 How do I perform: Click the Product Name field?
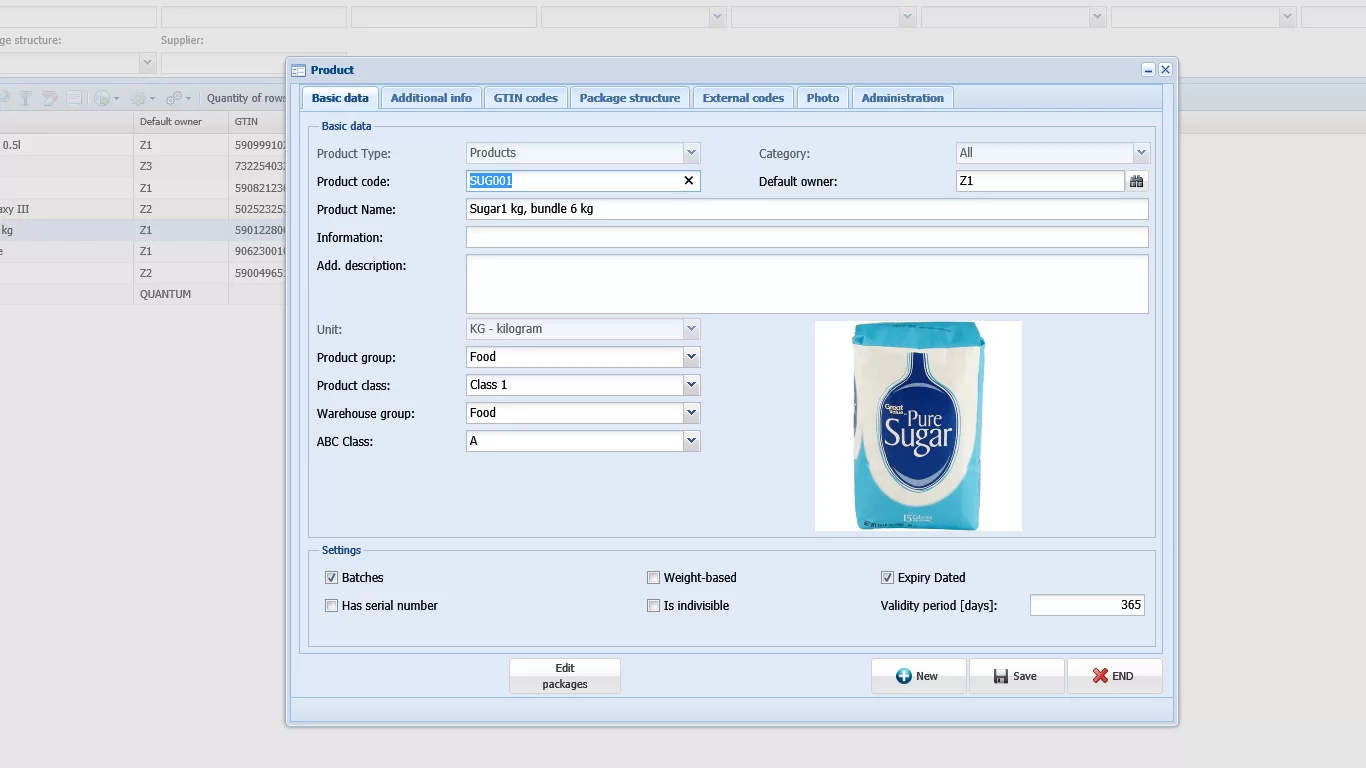[x=807, y=209]
